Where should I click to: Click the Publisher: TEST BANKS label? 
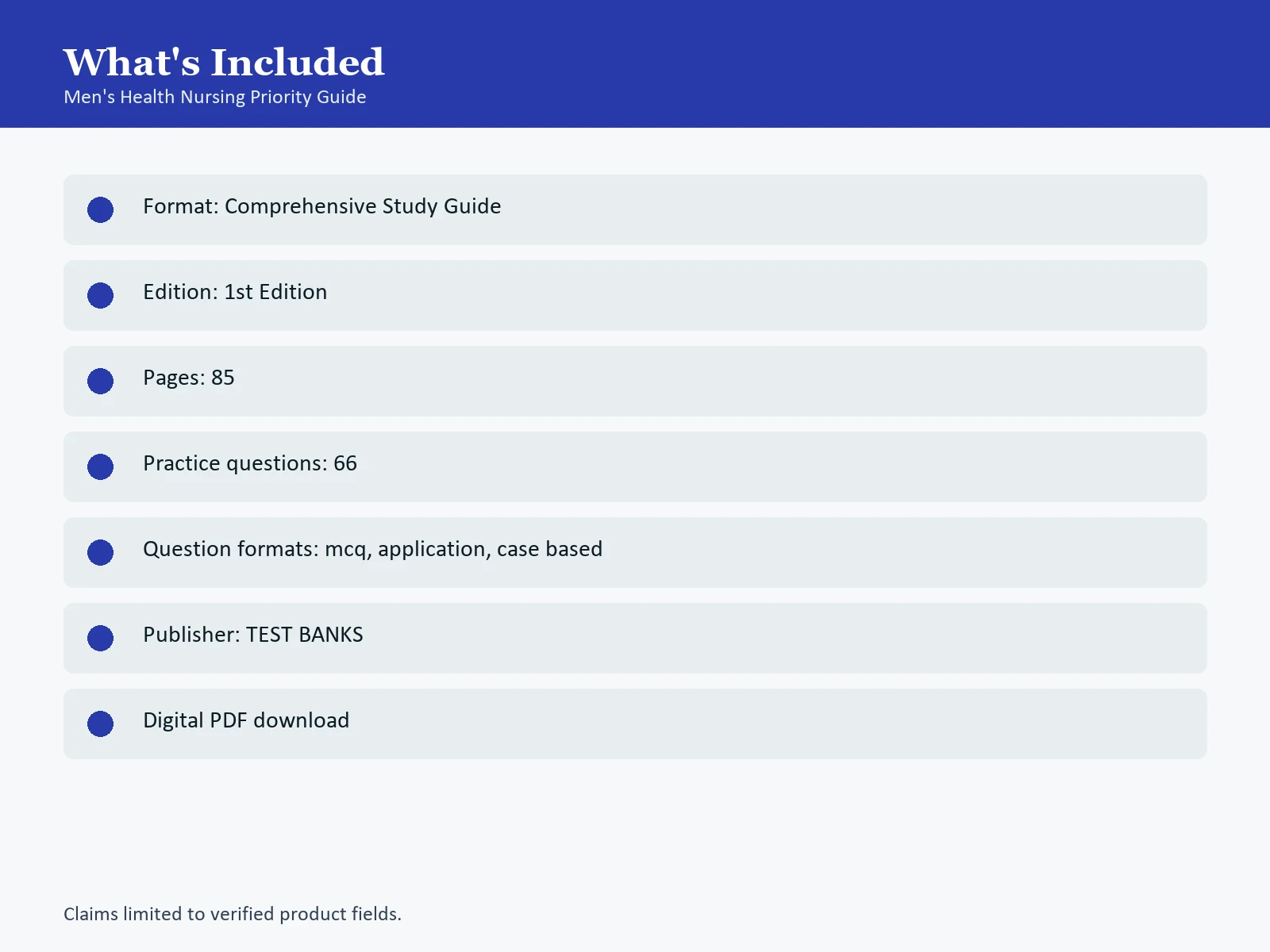253,635
